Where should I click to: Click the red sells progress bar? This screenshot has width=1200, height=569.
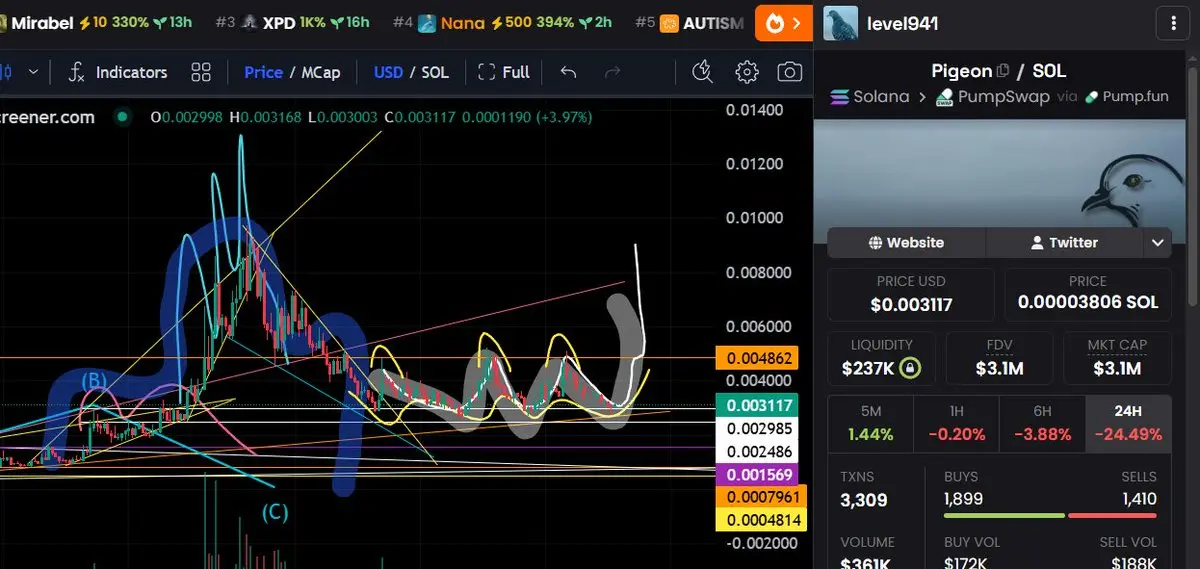[1113, 515]
